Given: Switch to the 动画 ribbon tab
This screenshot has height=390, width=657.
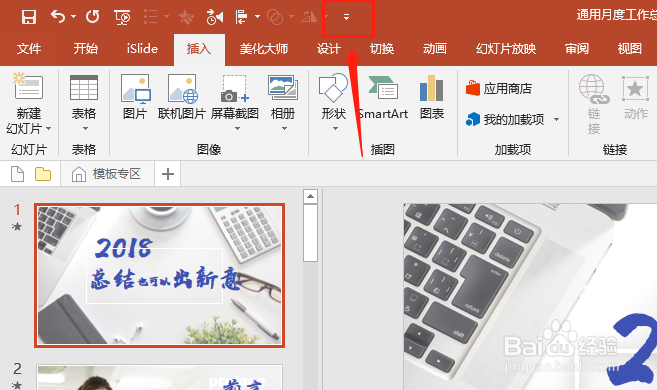Looking at the screenshot, I should (x=435, y=49).
